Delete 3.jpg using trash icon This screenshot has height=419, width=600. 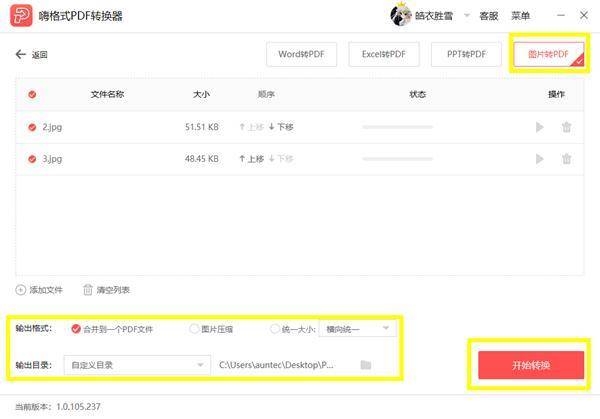[566, 159]
